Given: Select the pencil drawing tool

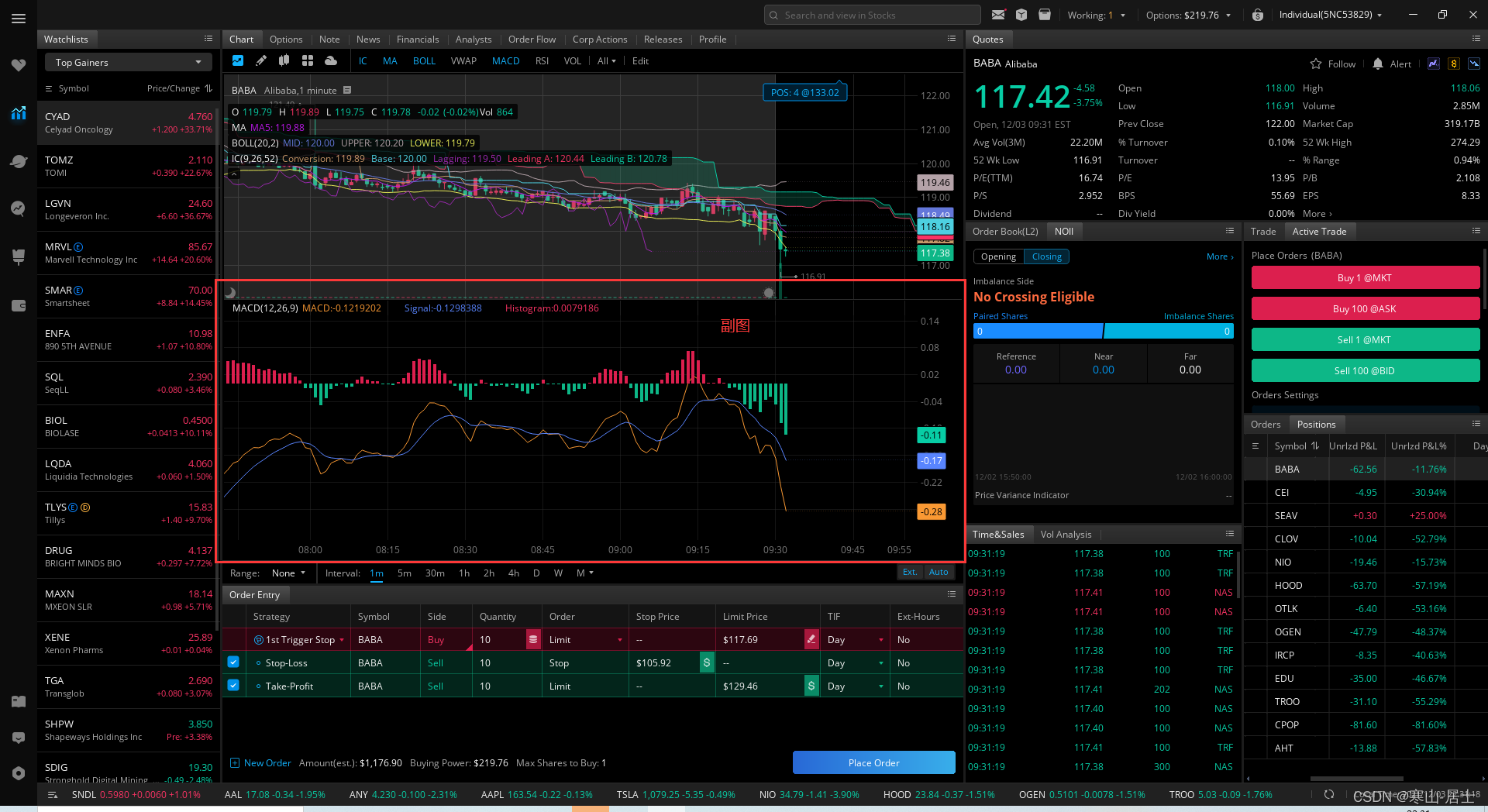Looking at the screenshot, I should [x=261, y=60].
